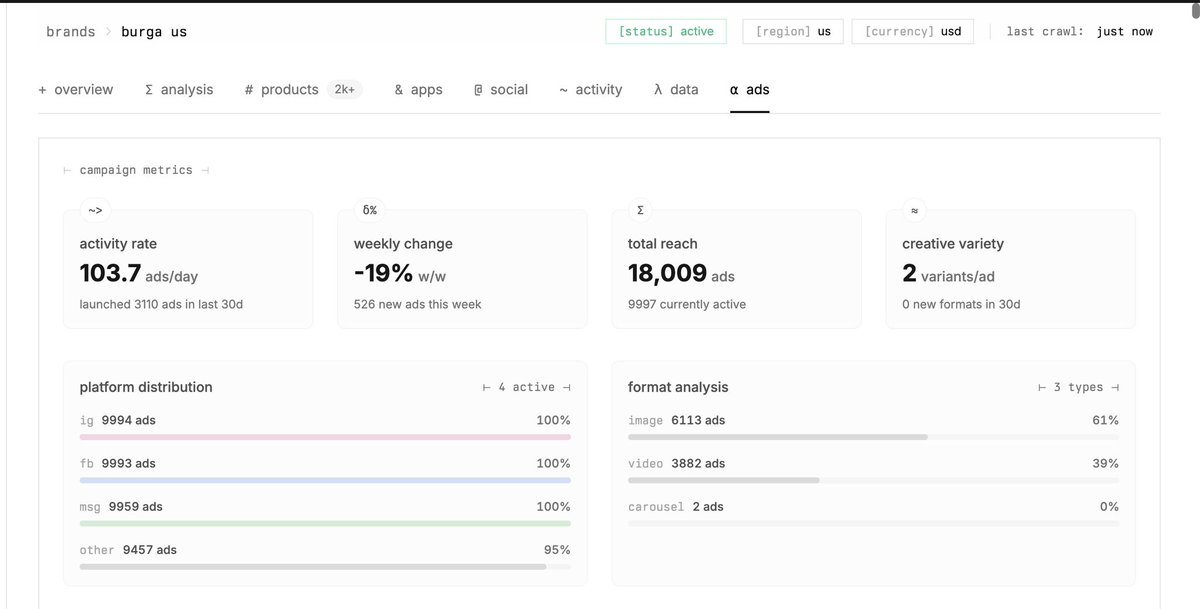Select the λ data icon tab

click(x=676, y=89)
